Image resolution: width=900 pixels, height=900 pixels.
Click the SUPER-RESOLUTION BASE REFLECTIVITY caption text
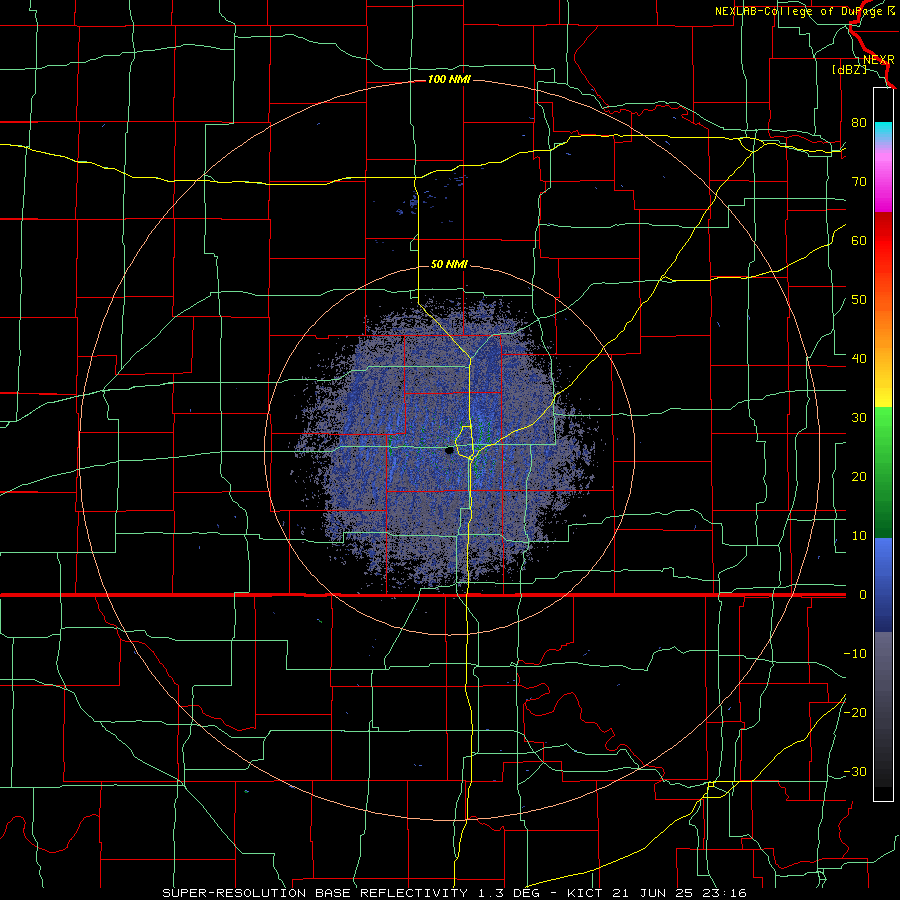[315, 893]
